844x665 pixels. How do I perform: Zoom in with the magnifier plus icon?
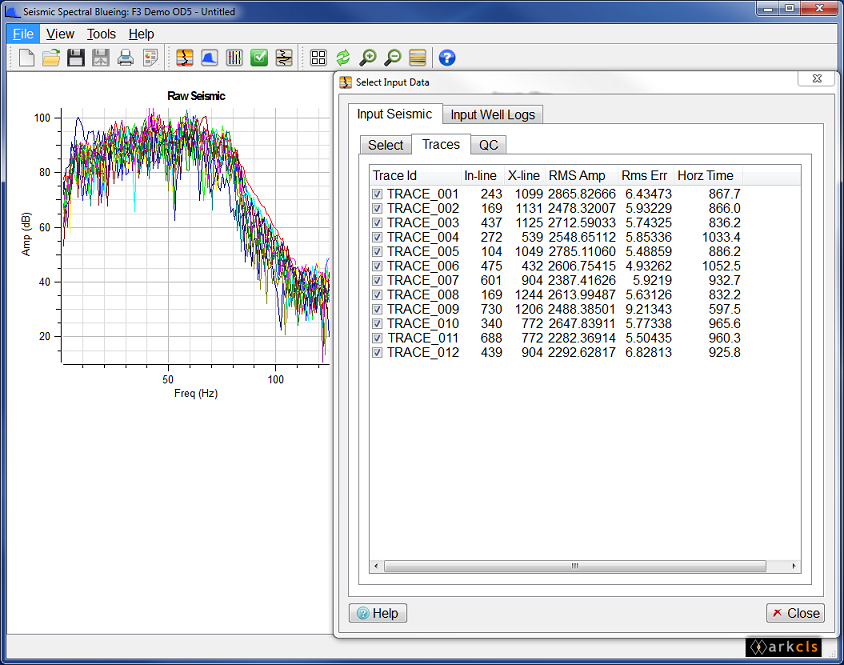coord(368,58)
